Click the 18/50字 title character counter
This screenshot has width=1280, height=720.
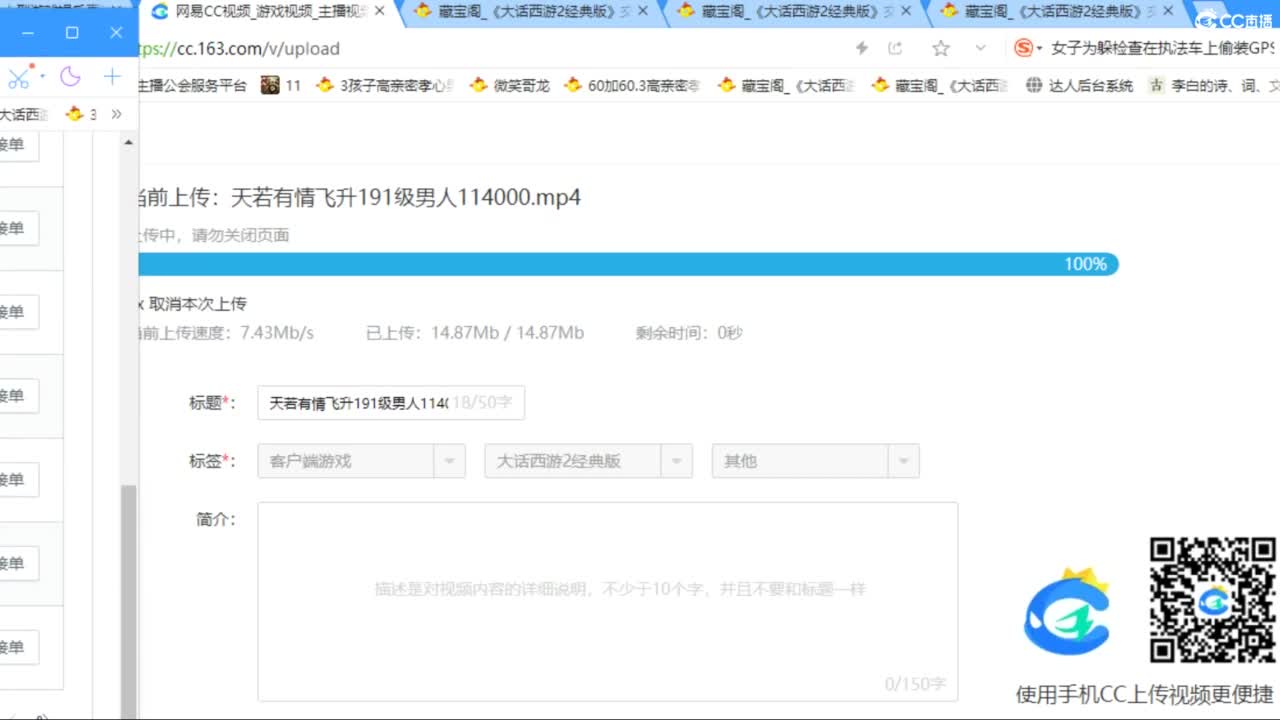(x=482, y=403)
